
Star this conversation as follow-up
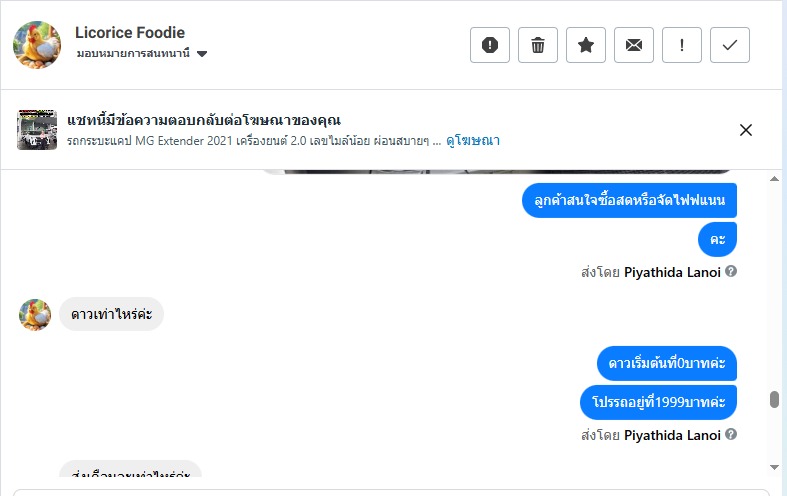click(586, 45)
